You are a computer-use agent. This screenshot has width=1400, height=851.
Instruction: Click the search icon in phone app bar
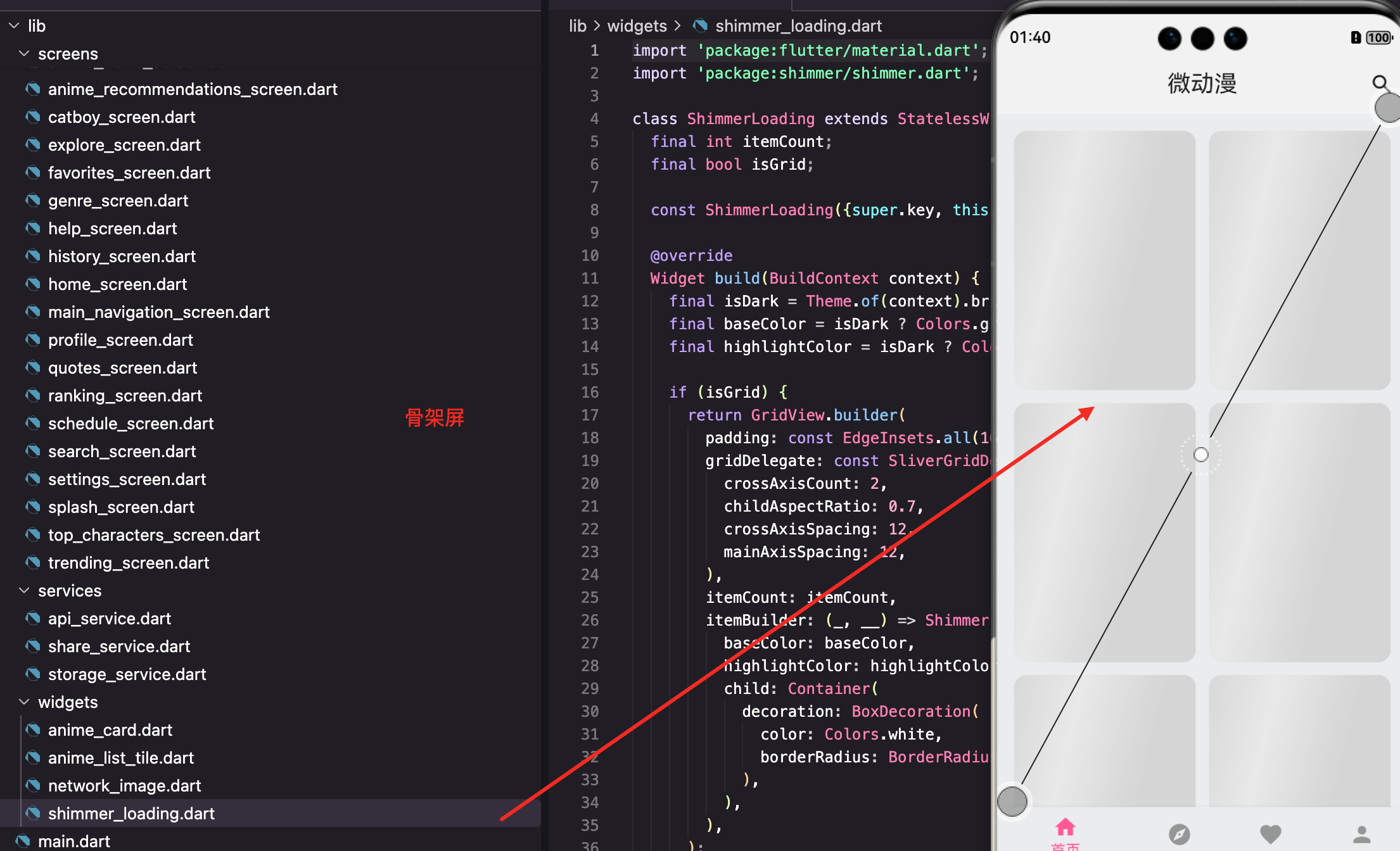click(x=1380, y=82)
